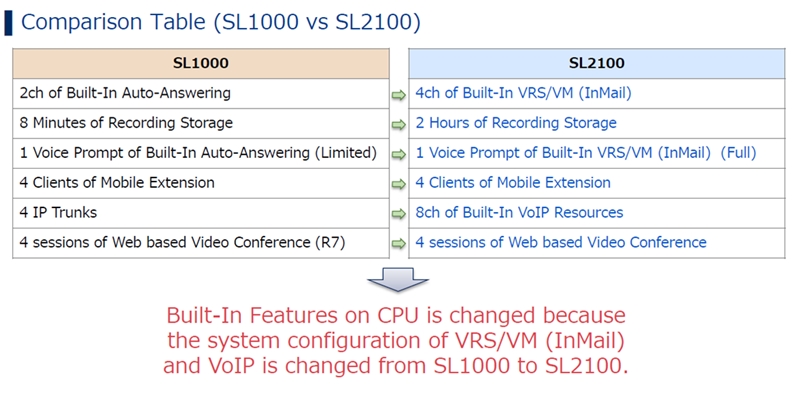Image resolution: width=800 pixels, height=407 pixels.
Task: Select the SL1000 column header
Action: tap(201, 63)
